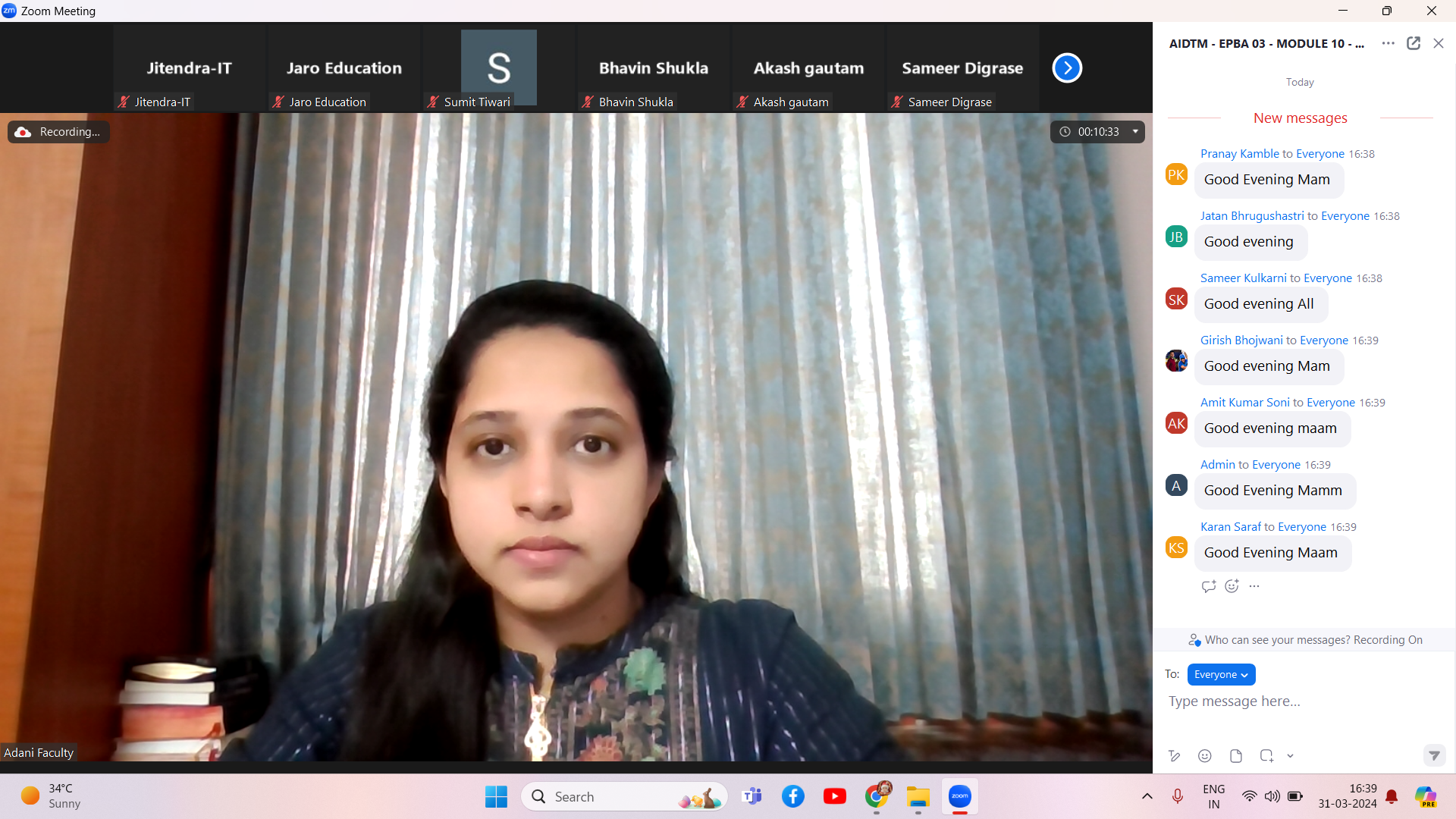The height and width of the screenshot is (819, 1456).
Task: Open the emoji picker in chat
Action: pos(1204,755)
